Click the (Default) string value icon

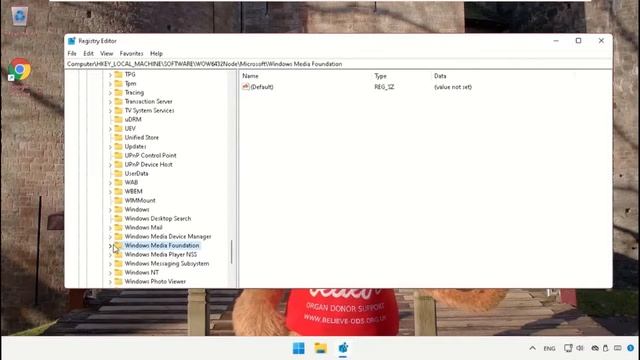(245, 87)
